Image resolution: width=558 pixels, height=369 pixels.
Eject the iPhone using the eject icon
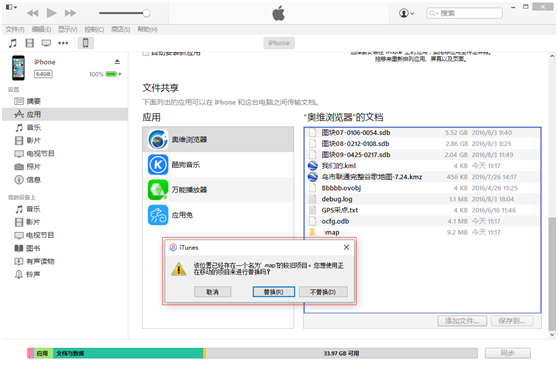pyautogui.click(x=117, y=62)
